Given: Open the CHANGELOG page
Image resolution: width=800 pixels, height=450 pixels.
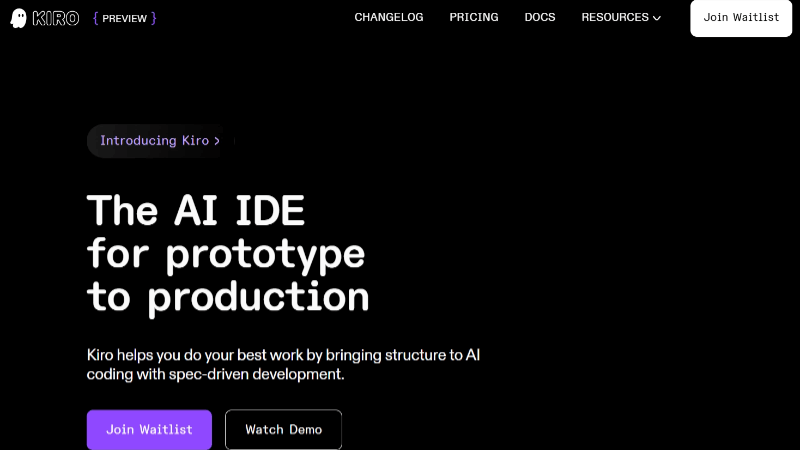Looking at the screenshot, I should [x=389, y=17].
